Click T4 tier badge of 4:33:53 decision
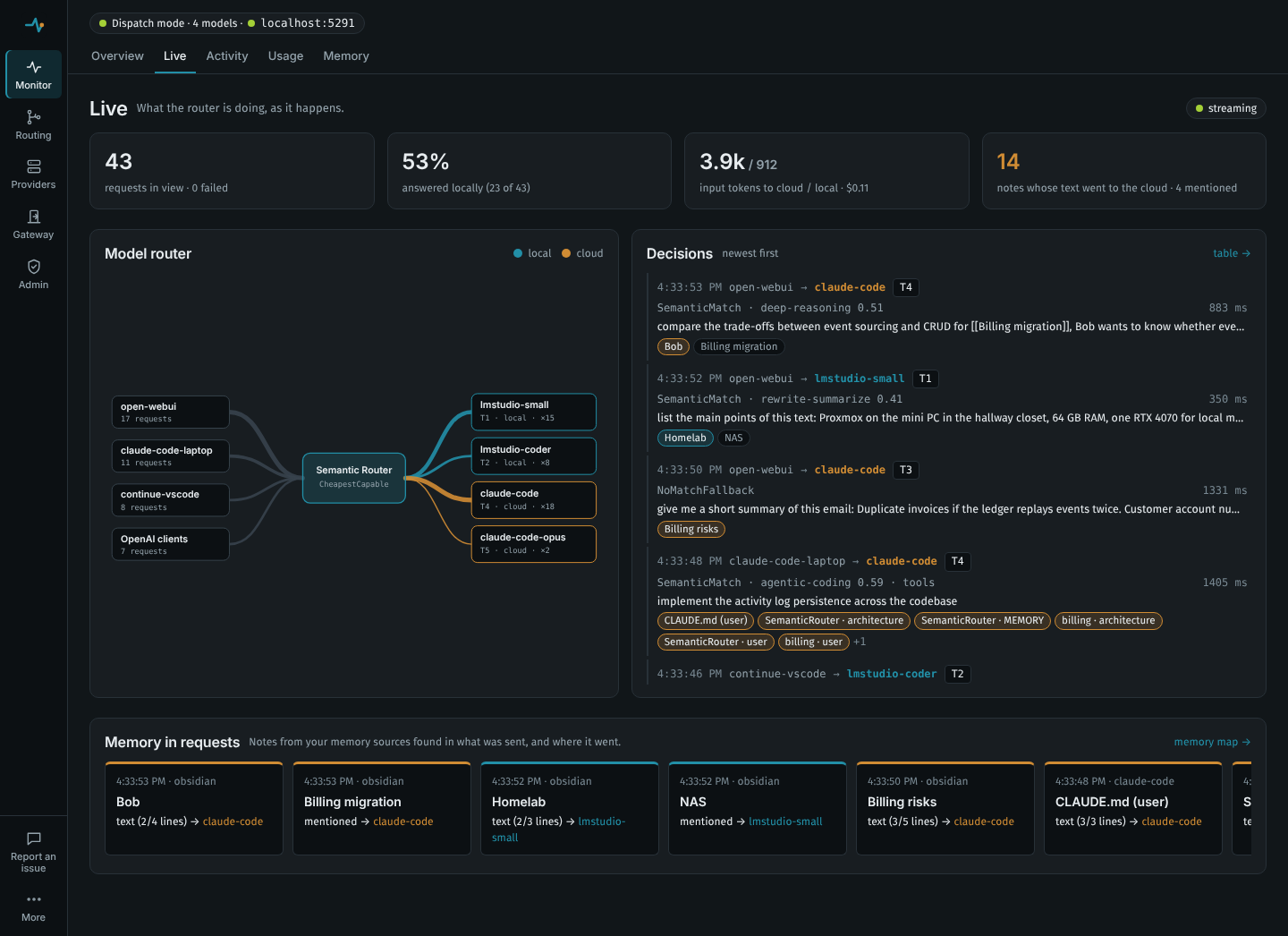The height and width of the screenshot is (936, 1288). 906,287
